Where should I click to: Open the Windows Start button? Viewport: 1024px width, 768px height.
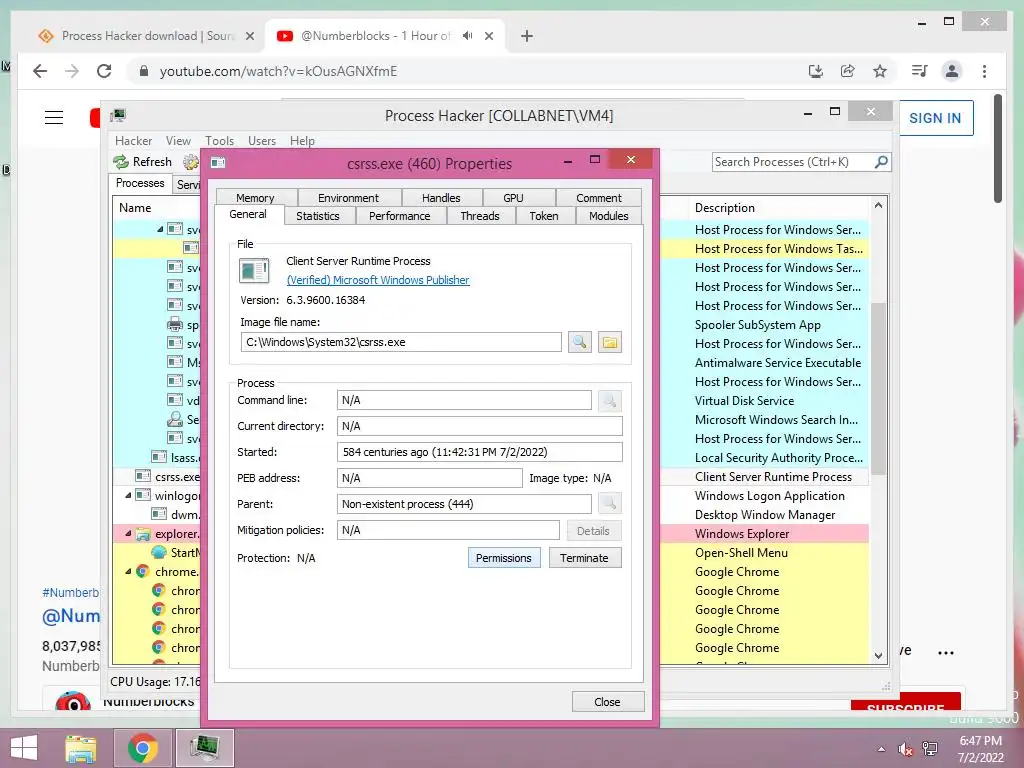(24, 748)
